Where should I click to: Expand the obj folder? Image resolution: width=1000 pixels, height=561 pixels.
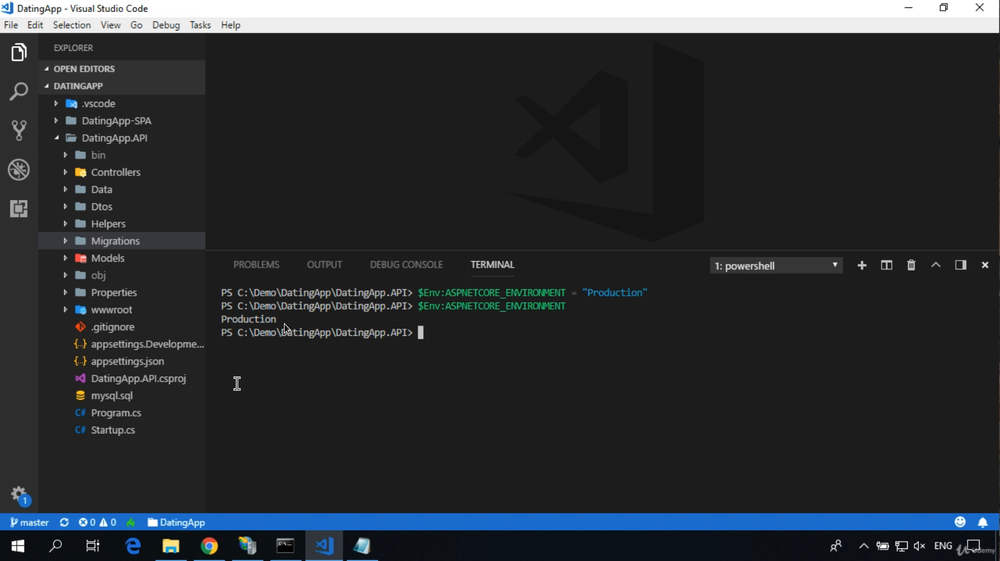coord(98,275)
